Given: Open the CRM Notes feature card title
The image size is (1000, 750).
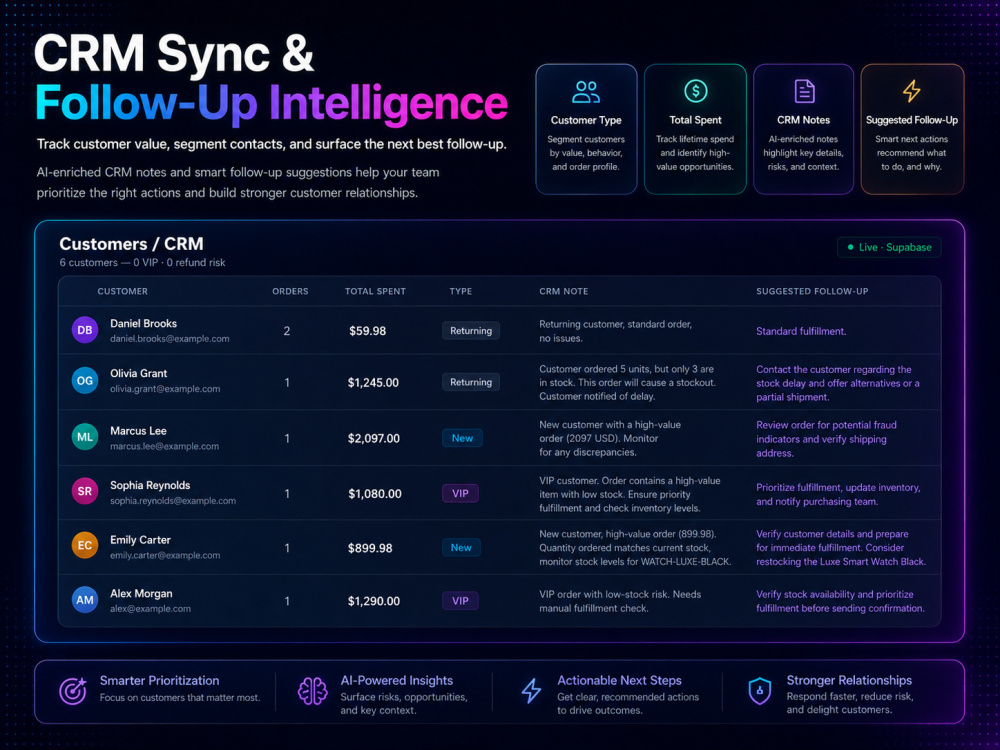Looking at the screenshot, I should click(804, 120).
